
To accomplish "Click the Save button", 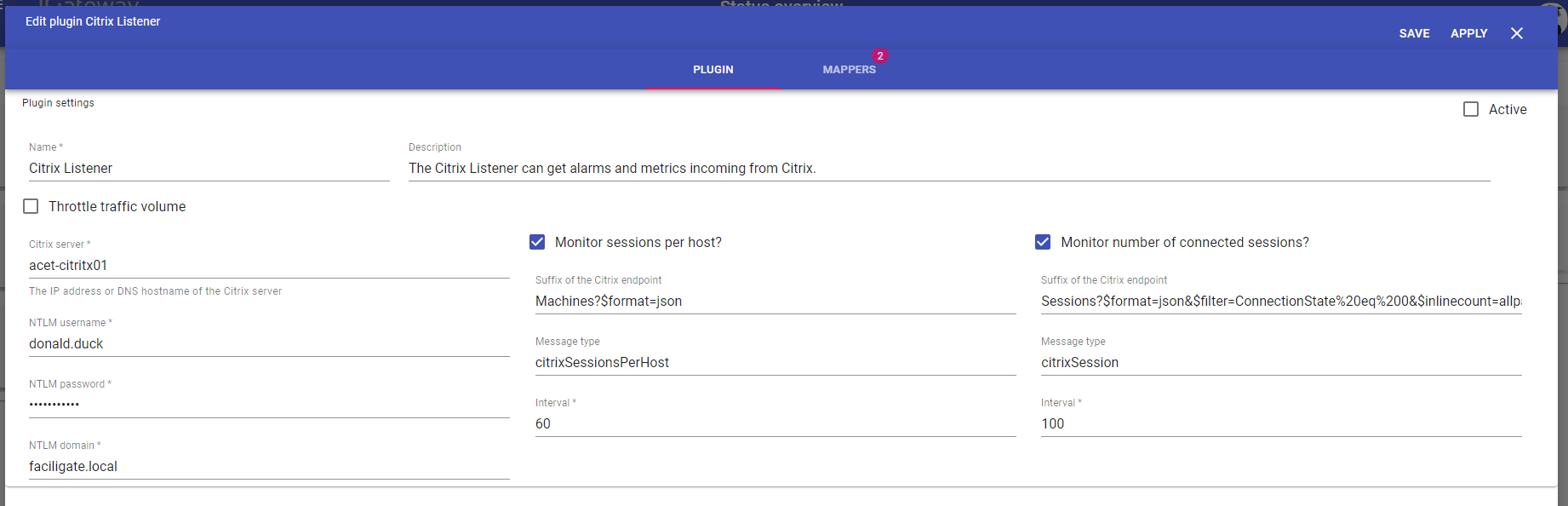I will [x=1414, y=33].
